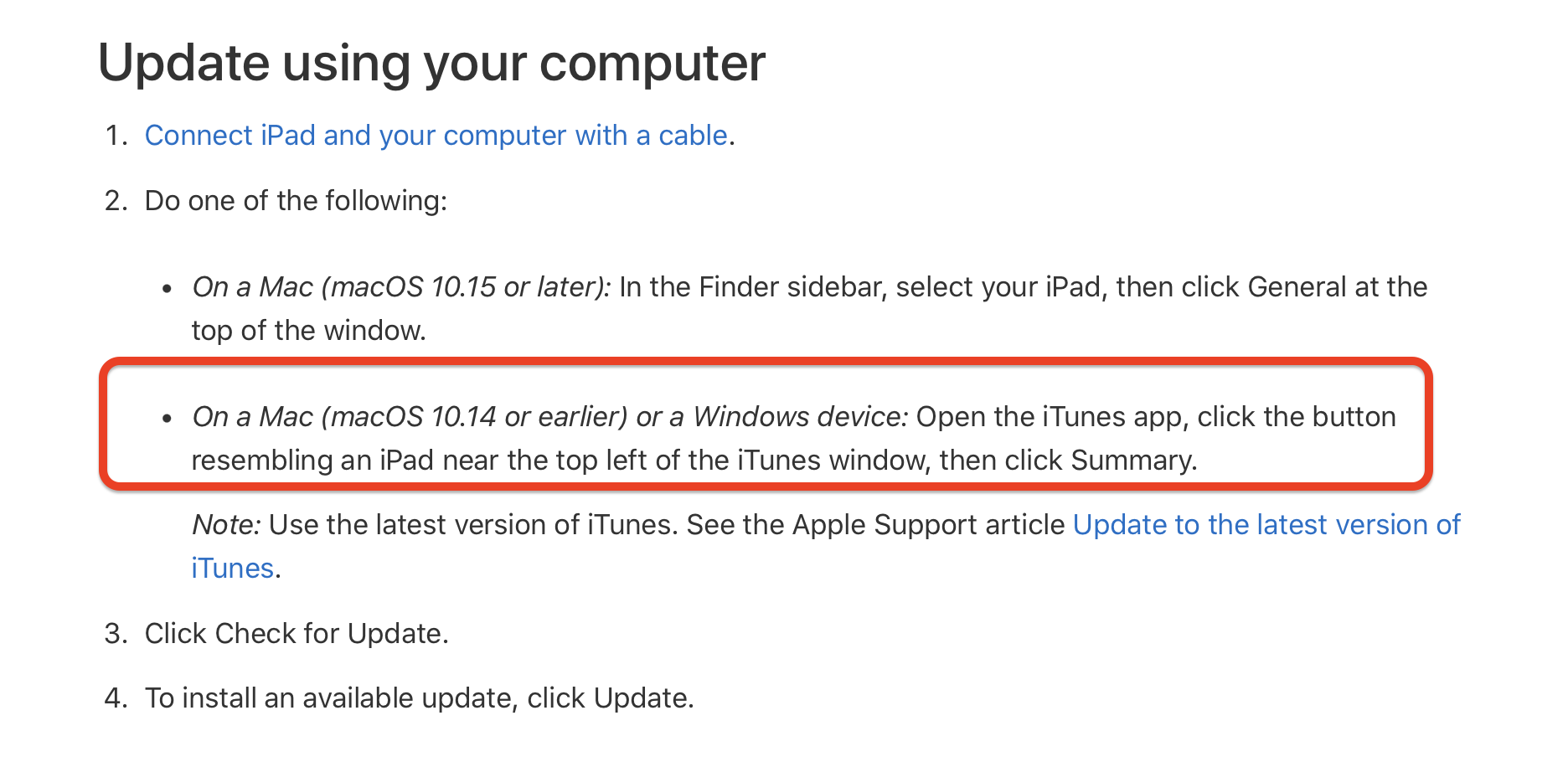Click the 'In the Finder sidebar' instruction text
Viewport: 1568px width, 767px height.
click(1022, 287)
